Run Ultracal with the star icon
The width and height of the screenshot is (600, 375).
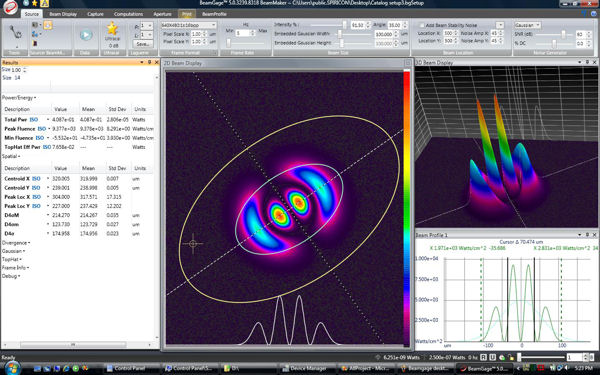112,28
